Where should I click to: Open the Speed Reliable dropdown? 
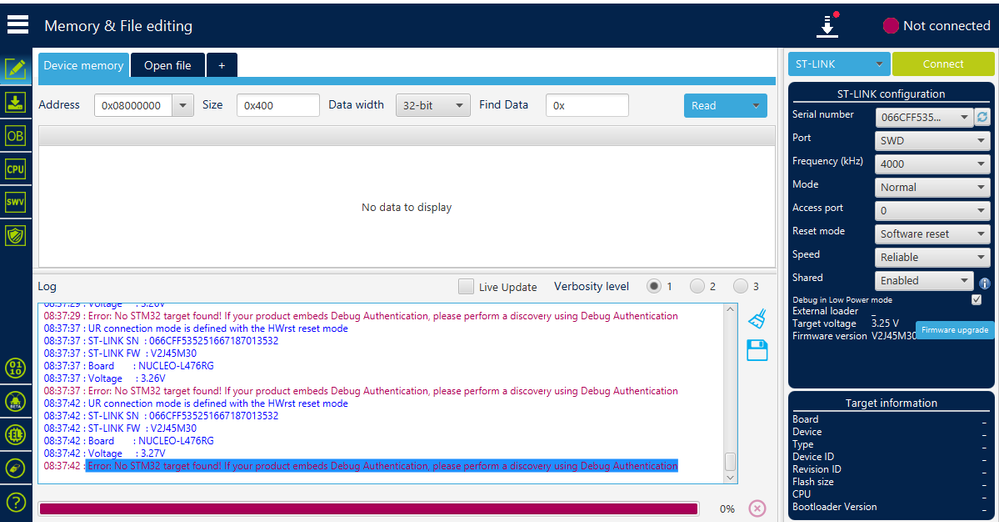pyautogui.click(x=933, y=257)
